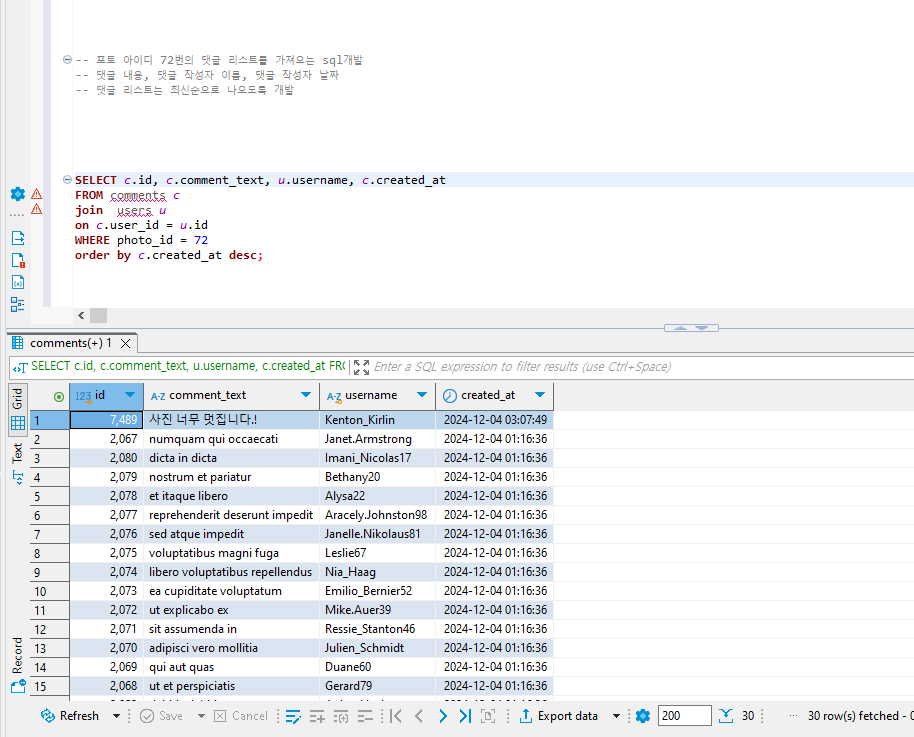This screenshot has height=737, width=914.
Task: Maximize results panel with expand arrows icon
Action: point(361,367)
